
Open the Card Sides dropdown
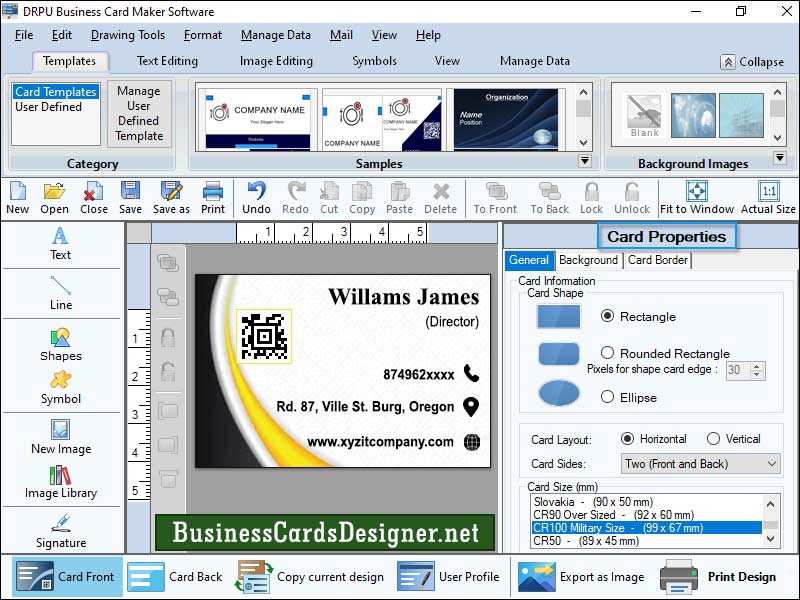click(x=700, y=463)
